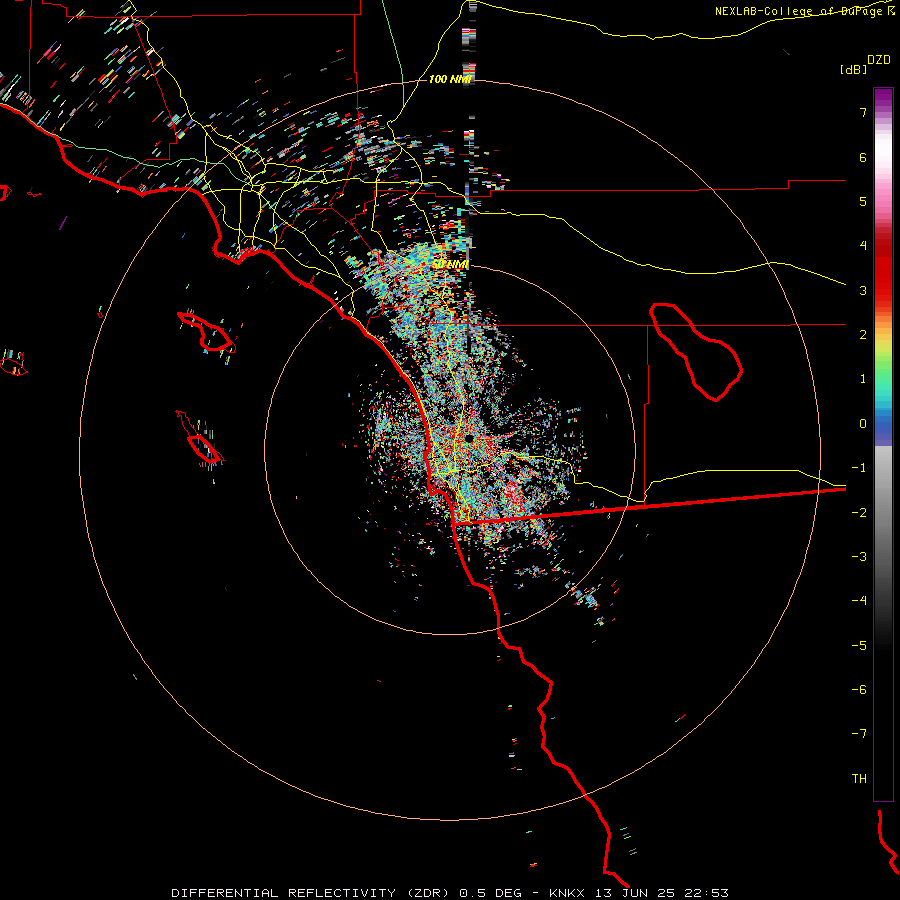
Task: Select the -7 value on dB scale
Action: tap(859, 734)
